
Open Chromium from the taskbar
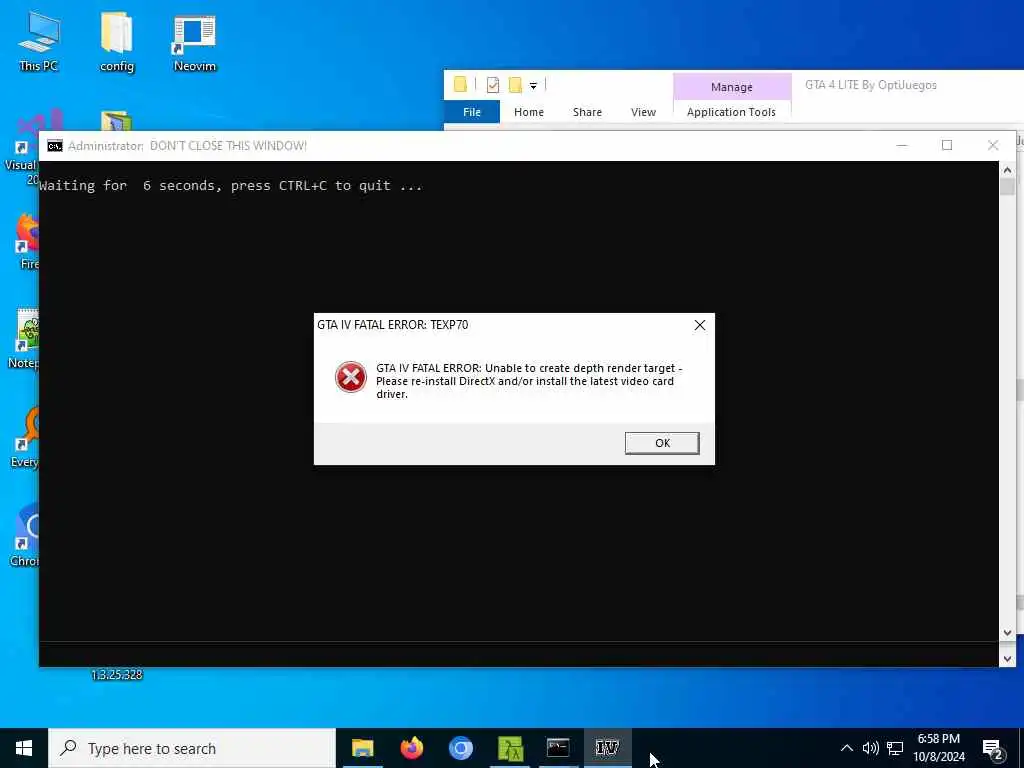[x=460, y=748]
